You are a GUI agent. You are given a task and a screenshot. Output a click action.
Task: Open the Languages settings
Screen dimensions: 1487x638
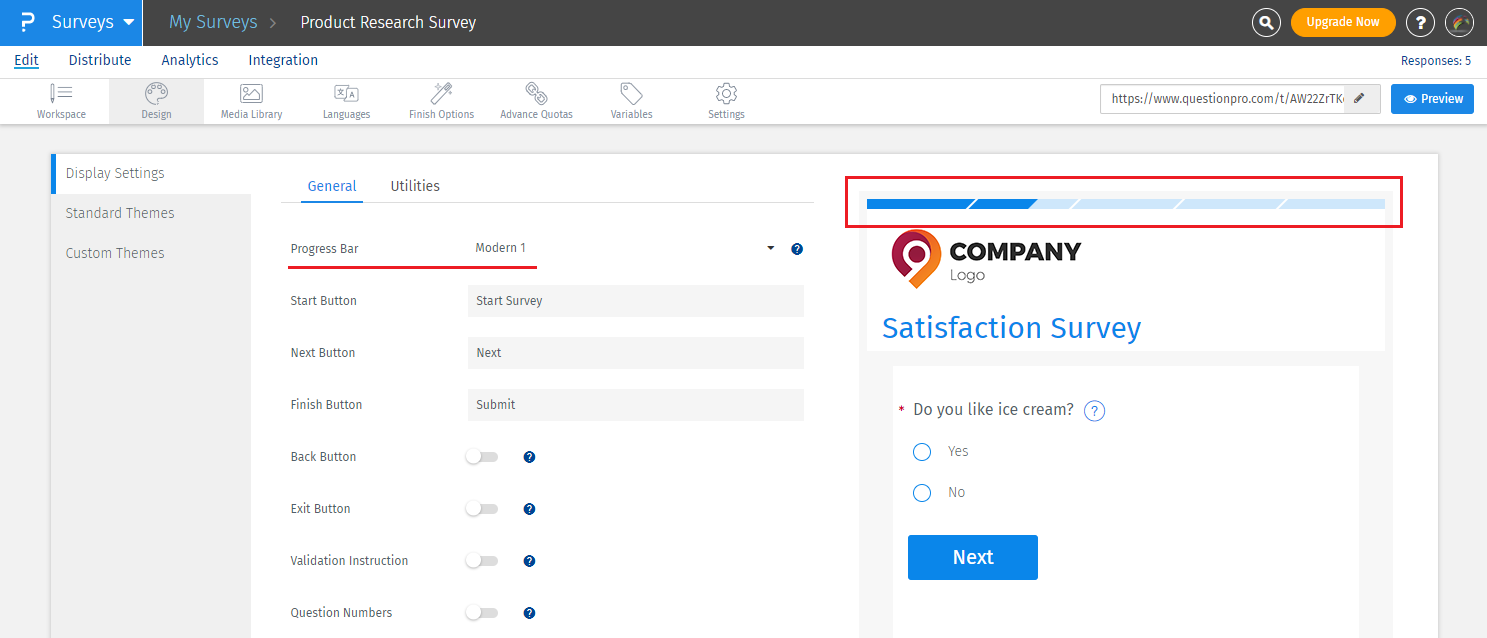[345, 100]
